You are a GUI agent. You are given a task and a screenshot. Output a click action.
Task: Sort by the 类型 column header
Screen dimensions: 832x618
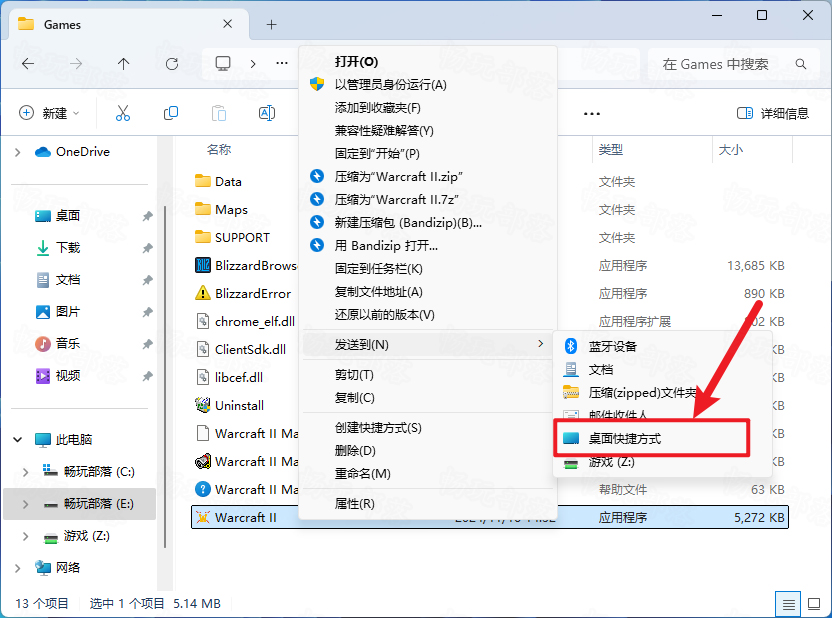click(x=611, y=150)
